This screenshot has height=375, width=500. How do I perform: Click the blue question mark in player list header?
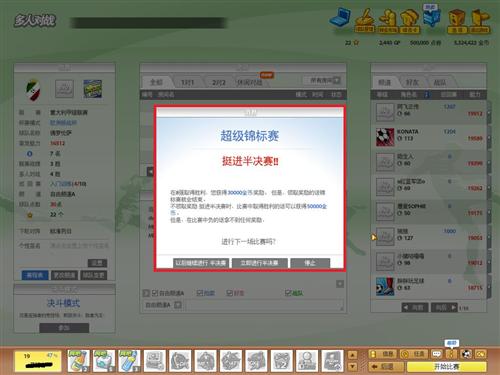[x=426, y=95]
